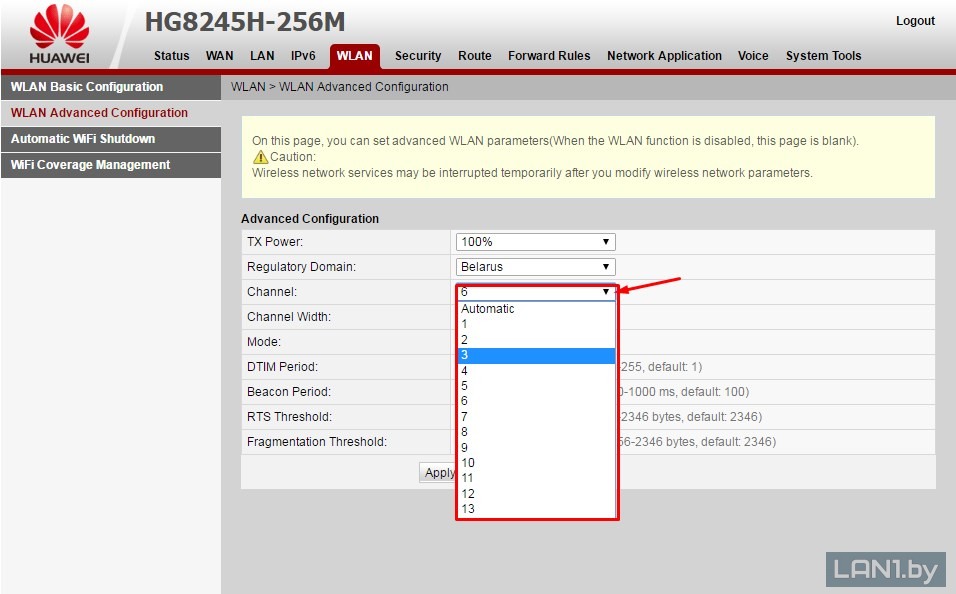Click the 'Beacon Period:' label
Screen dimensions: 956x594
tap(289, 392)
